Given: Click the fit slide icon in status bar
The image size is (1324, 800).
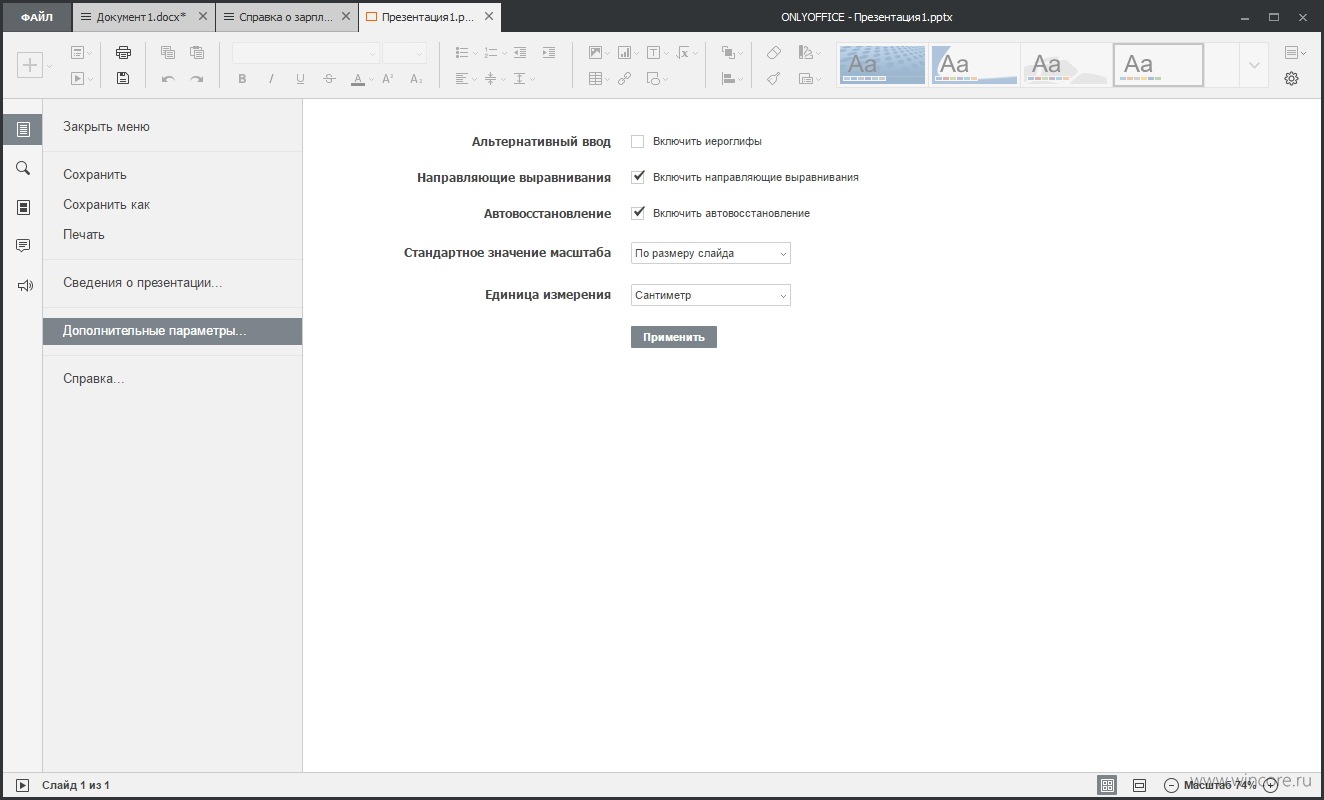Looking at the screenshot, I should coord(1107,786).
